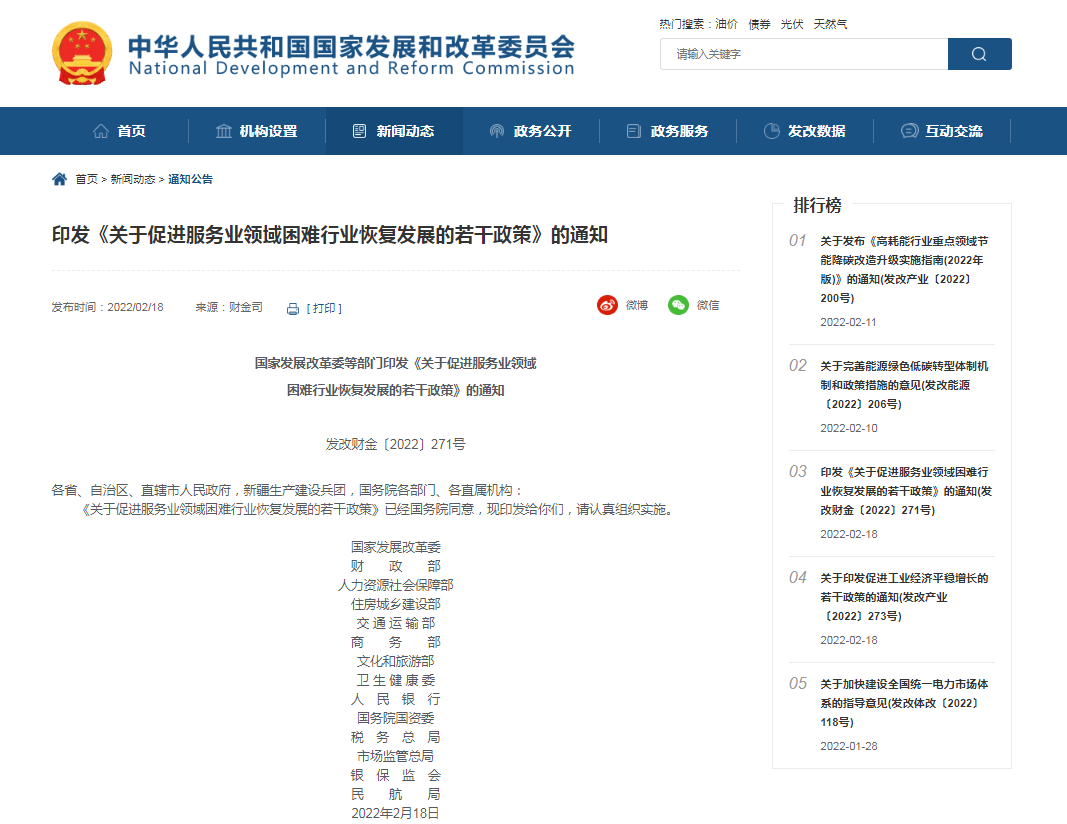Click 首页 in the breadcrumb

pyautogui.click(x=86, y=179)
